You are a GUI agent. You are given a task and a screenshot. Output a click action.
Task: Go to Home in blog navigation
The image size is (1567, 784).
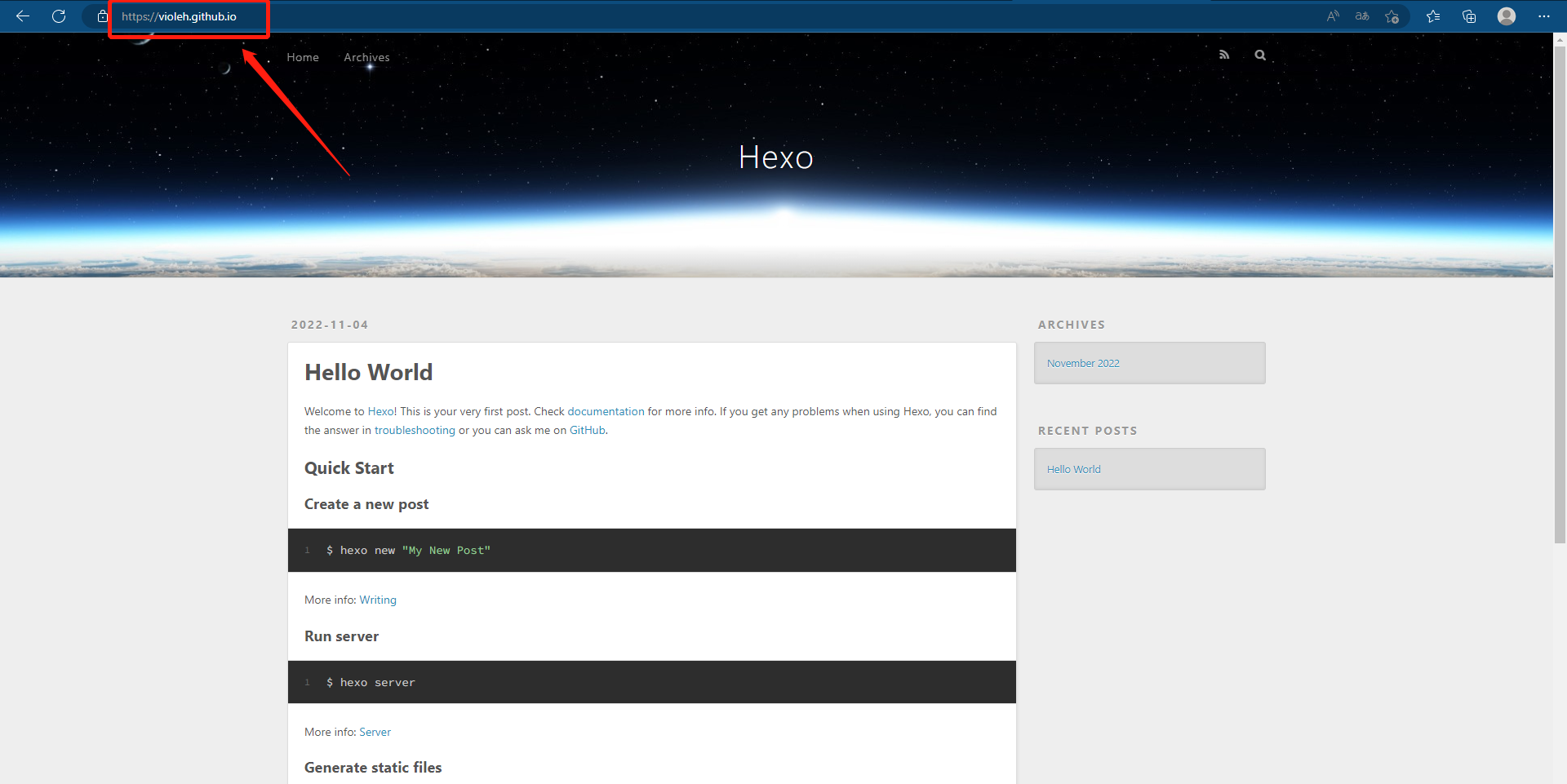[303, 57]
